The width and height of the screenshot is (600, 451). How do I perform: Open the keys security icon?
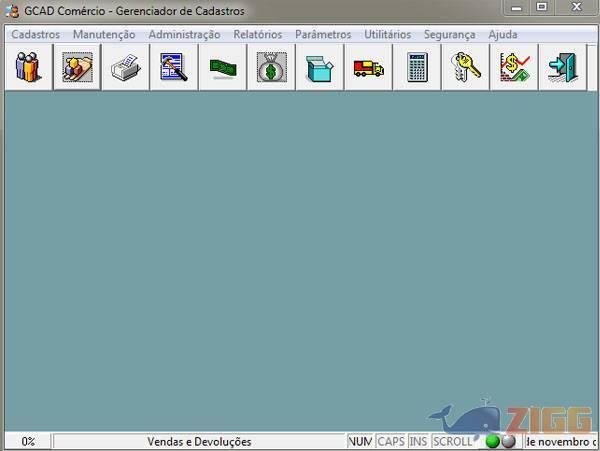coord(466,67)
